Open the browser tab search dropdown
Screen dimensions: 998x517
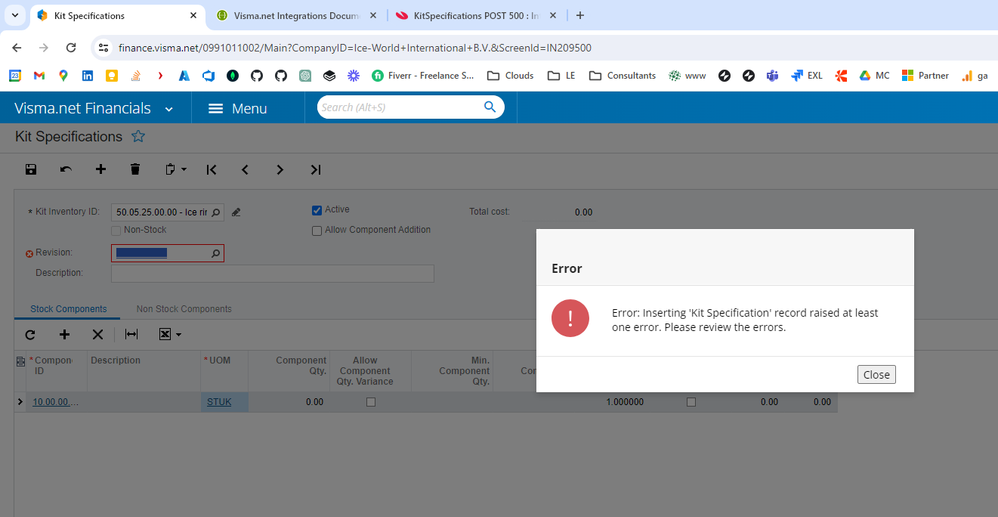click(15, 15)
